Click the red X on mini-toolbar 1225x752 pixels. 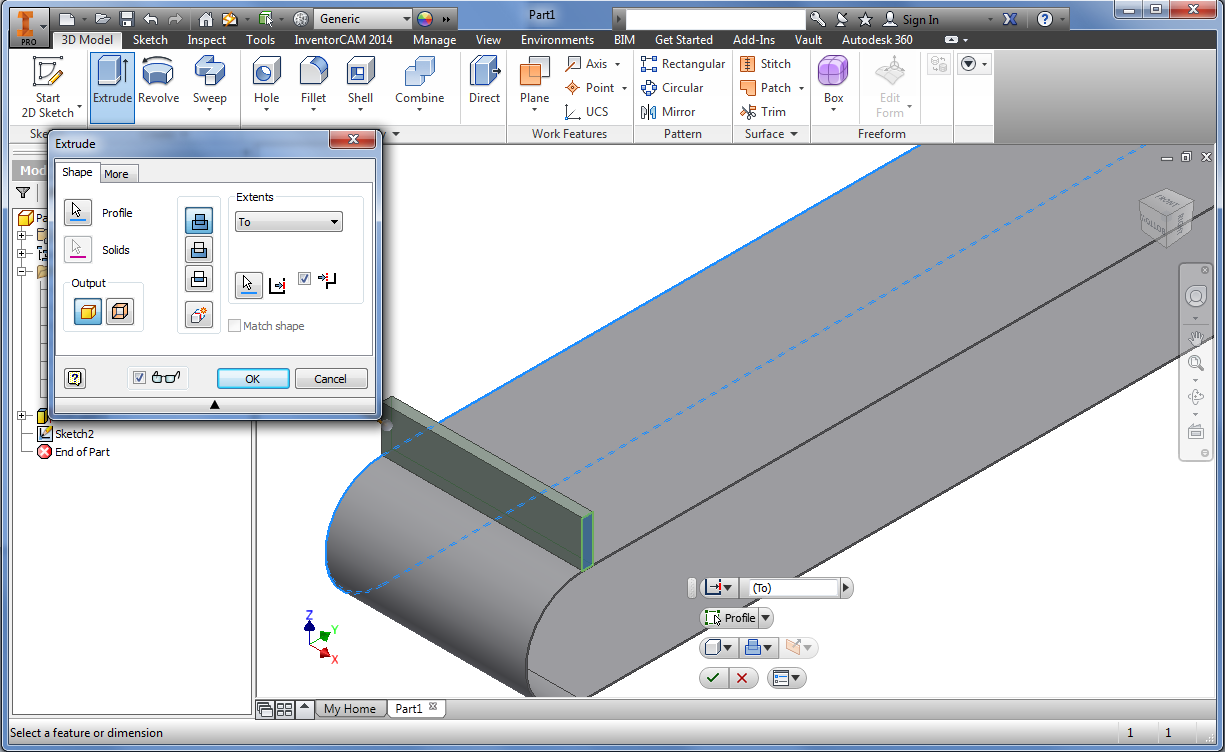(741, 678)
